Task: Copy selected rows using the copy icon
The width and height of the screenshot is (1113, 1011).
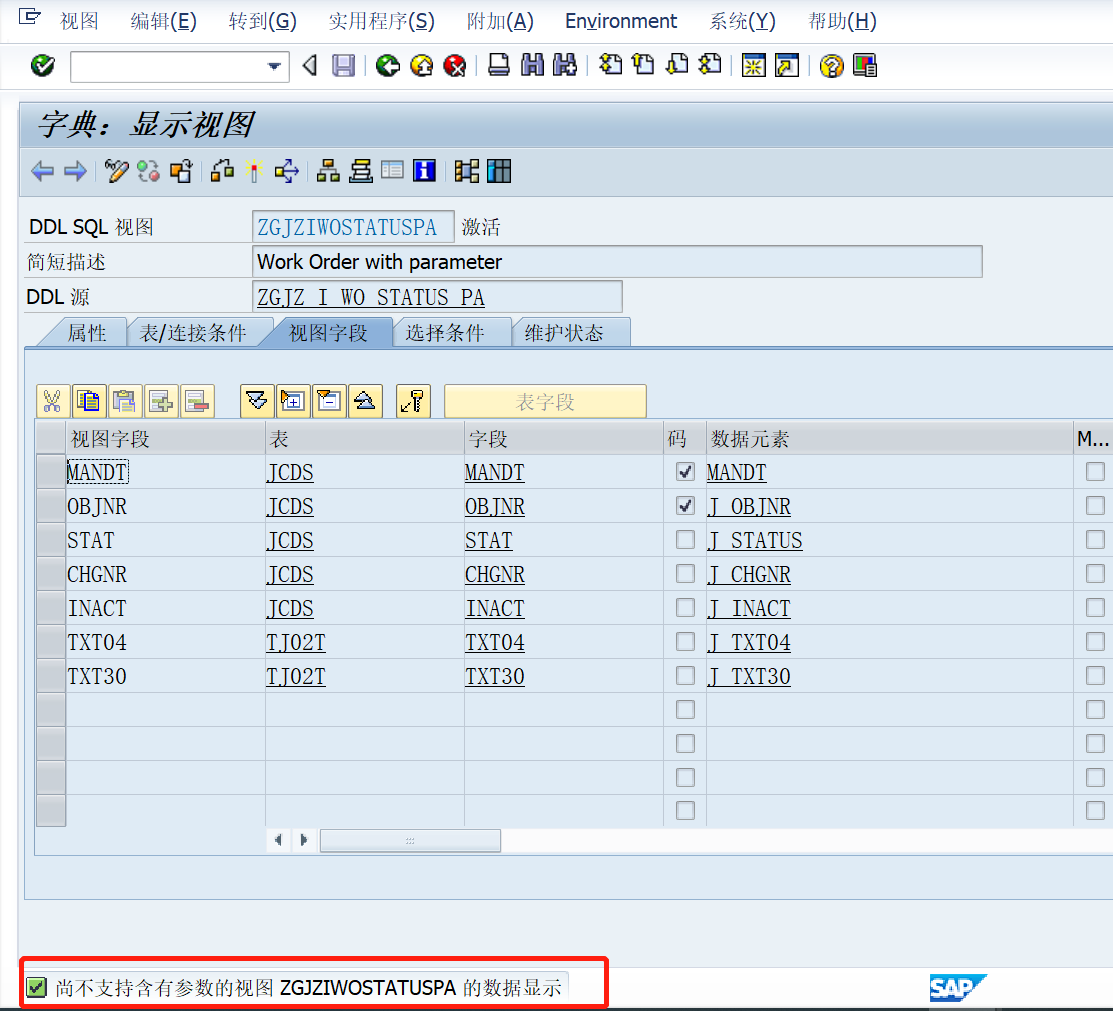Action: [89, 400]
